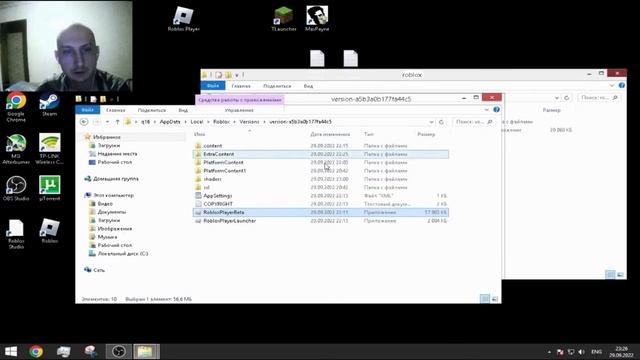Click search box in version window
640x360 pixels.
[474, 122]
